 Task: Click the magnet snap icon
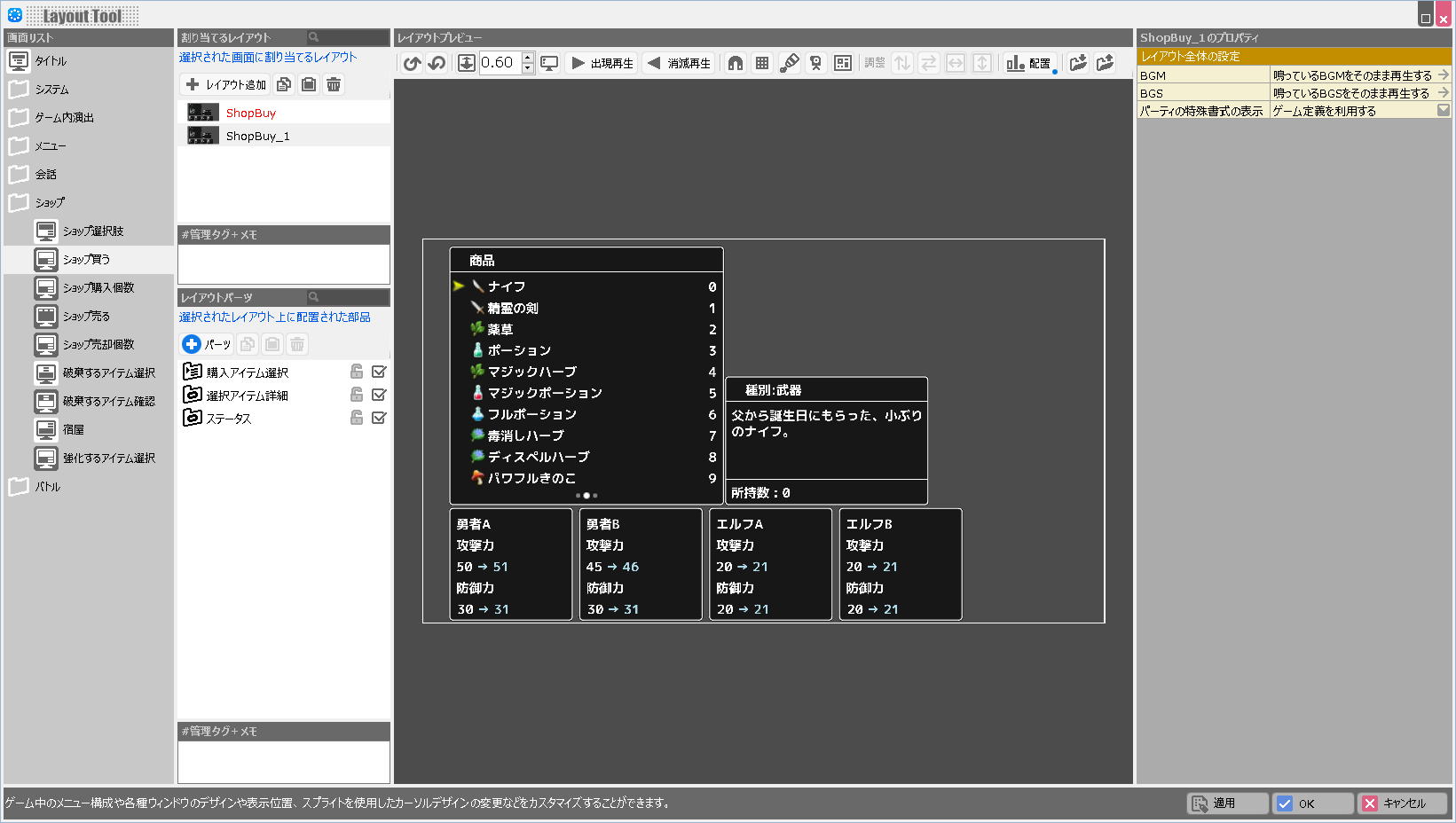(736, 63)
